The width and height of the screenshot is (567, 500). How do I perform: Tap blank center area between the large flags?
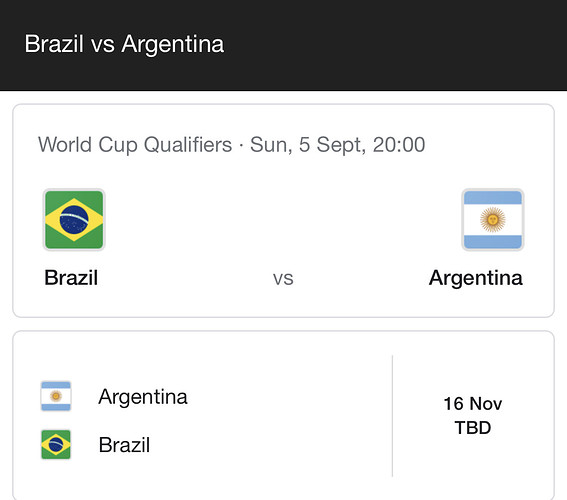[283, 219]
